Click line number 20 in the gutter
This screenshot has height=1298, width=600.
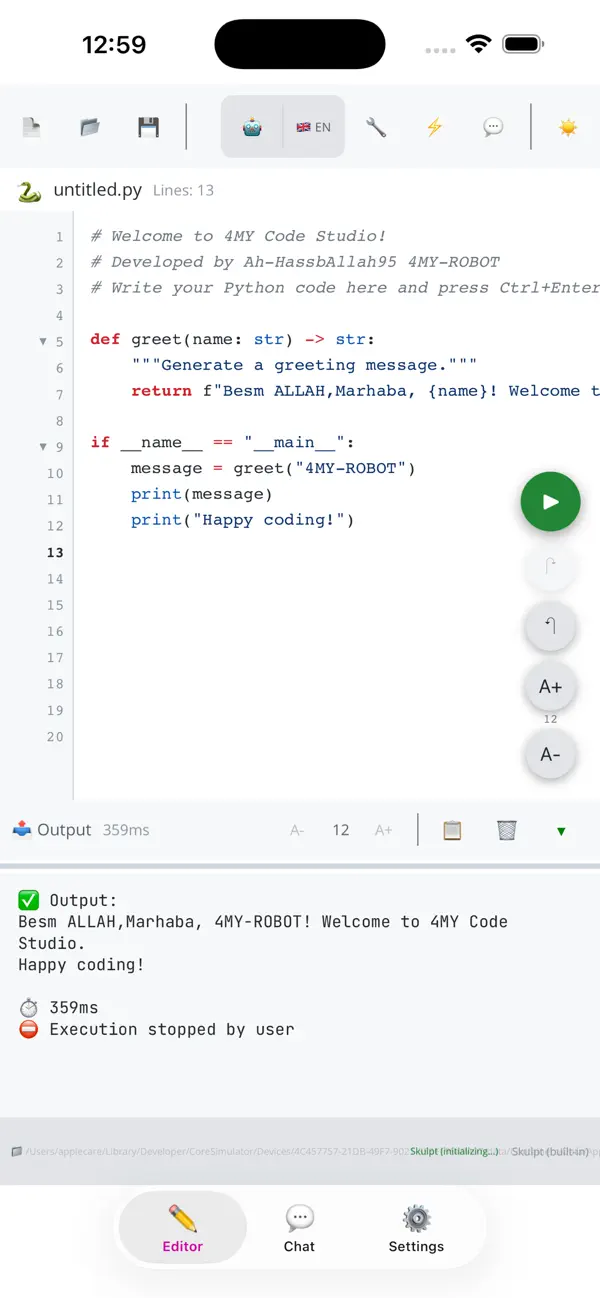tap(54, 737)
